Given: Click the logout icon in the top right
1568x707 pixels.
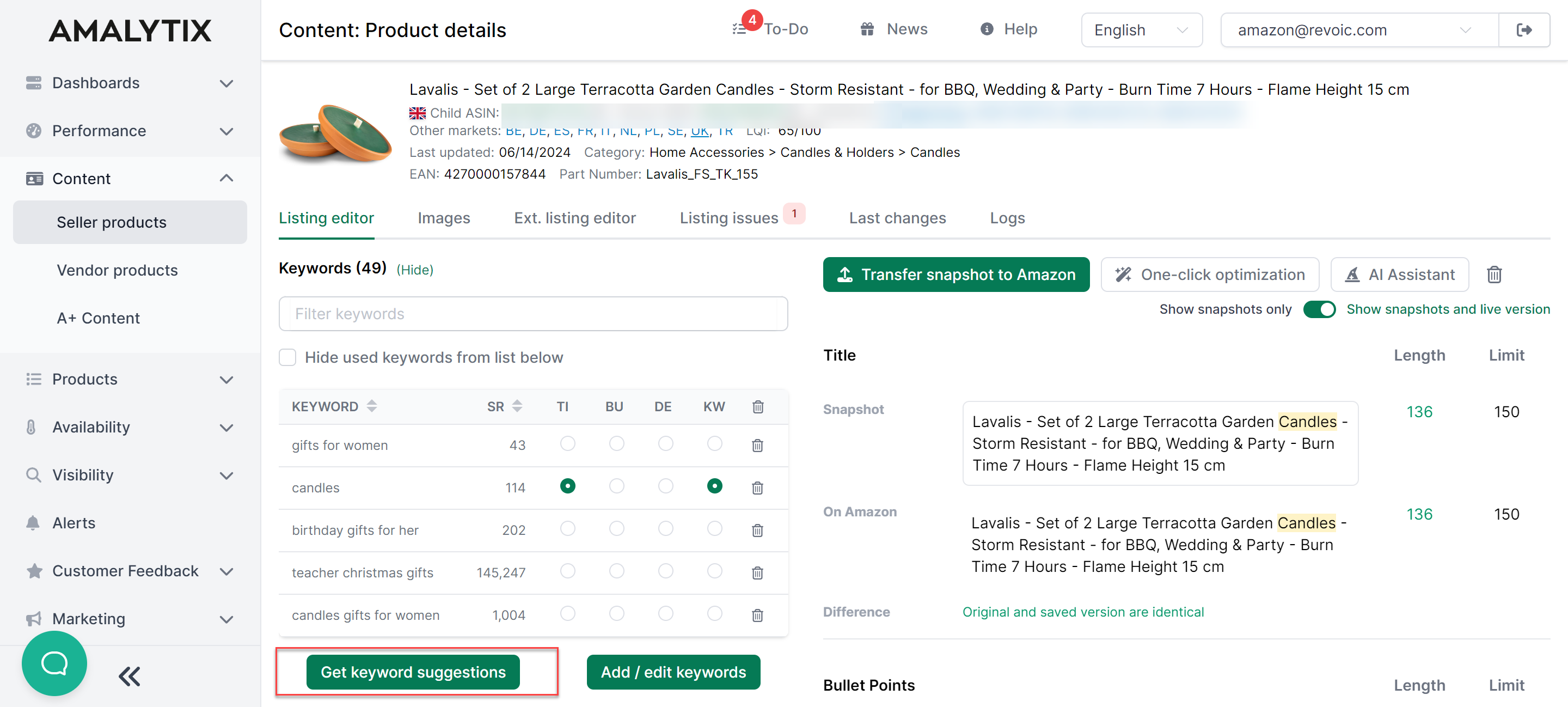Looking at the screenshot, I should 1525,29.
